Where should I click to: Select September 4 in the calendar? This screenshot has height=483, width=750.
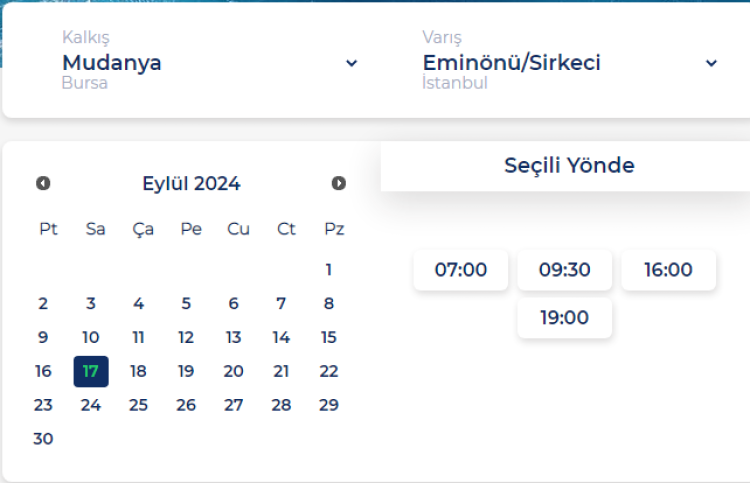139,303
